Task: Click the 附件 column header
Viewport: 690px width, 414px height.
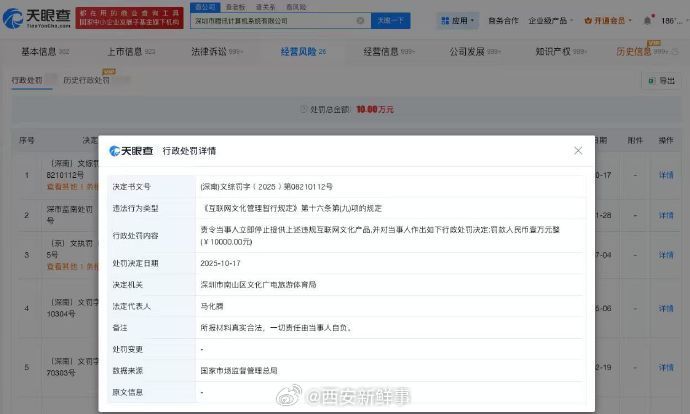Action: (x=635, y=140)
